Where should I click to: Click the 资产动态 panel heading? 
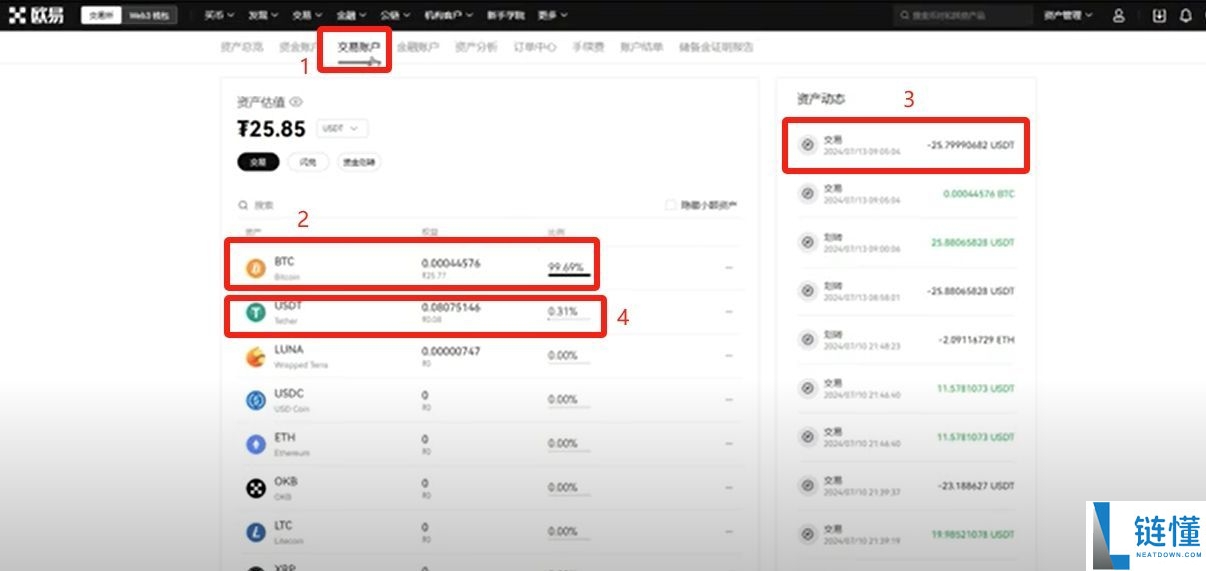click(x=821, y=99)
